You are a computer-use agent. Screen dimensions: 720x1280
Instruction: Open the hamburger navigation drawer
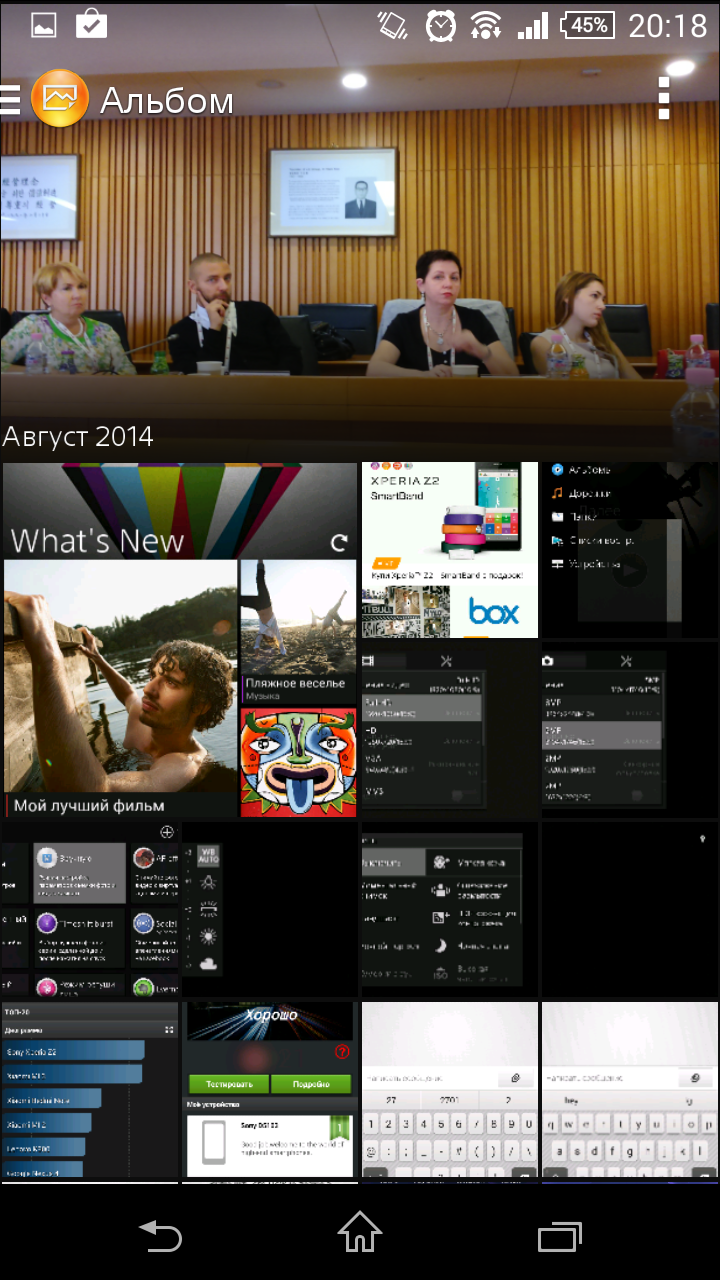11,99
